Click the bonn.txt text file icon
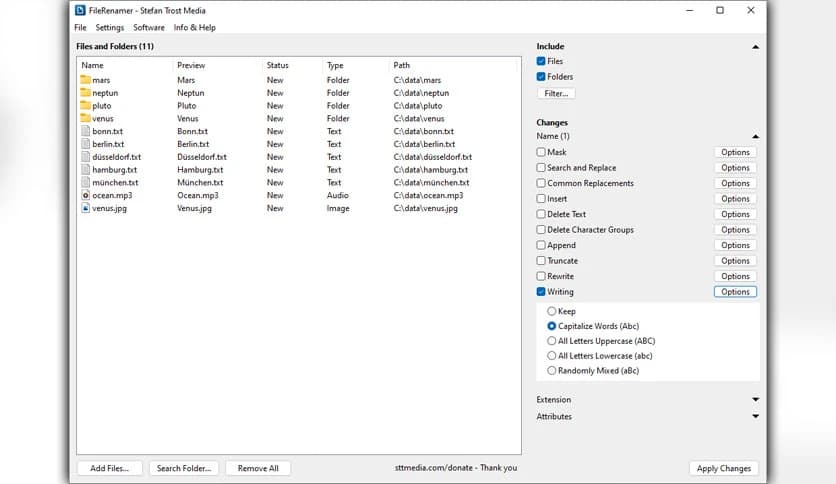This screenshot has height=484, width=836. (x=85, y=131)
